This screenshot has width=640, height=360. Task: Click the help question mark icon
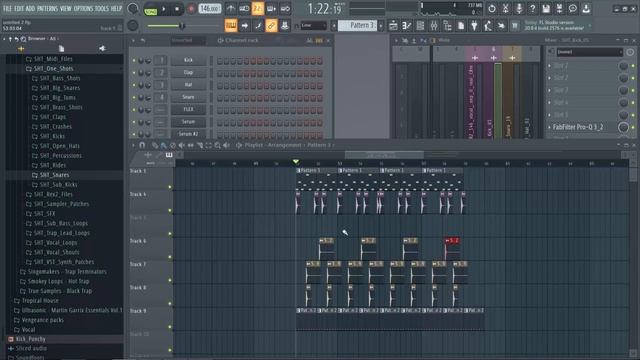(x=532, y=9)
